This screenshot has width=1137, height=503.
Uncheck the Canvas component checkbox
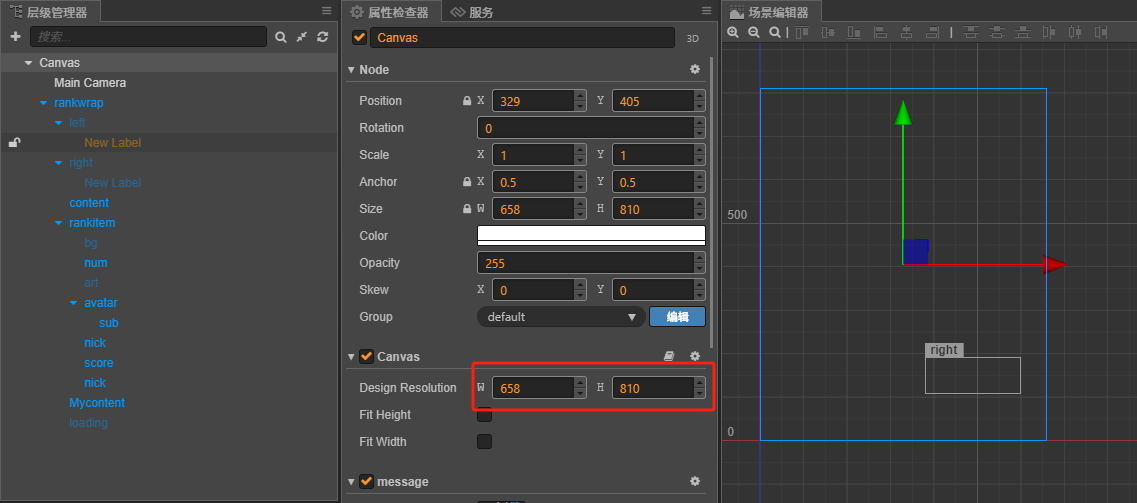point(366,356)
